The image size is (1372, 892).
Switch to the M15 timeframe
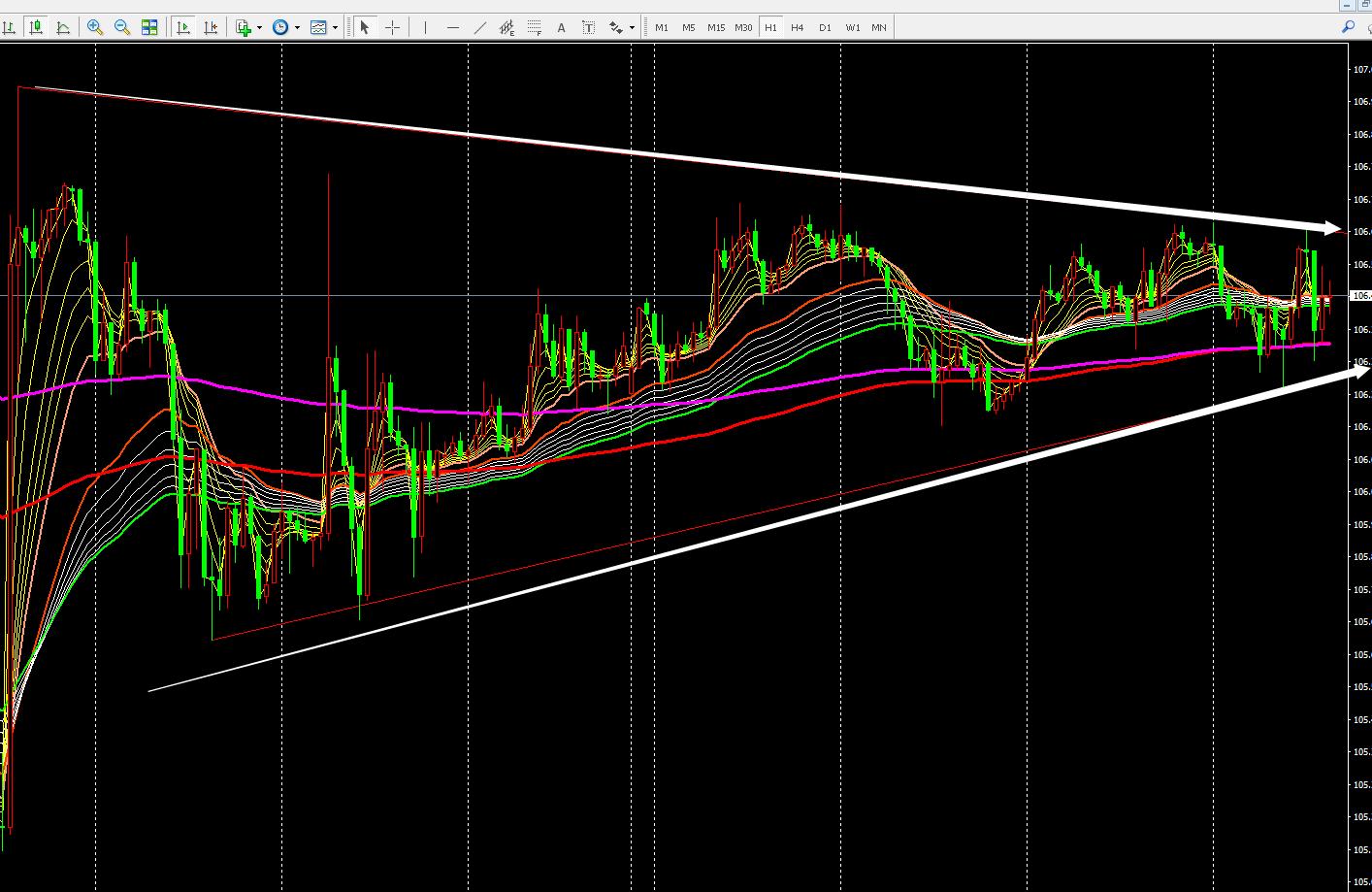pos(716,27)
